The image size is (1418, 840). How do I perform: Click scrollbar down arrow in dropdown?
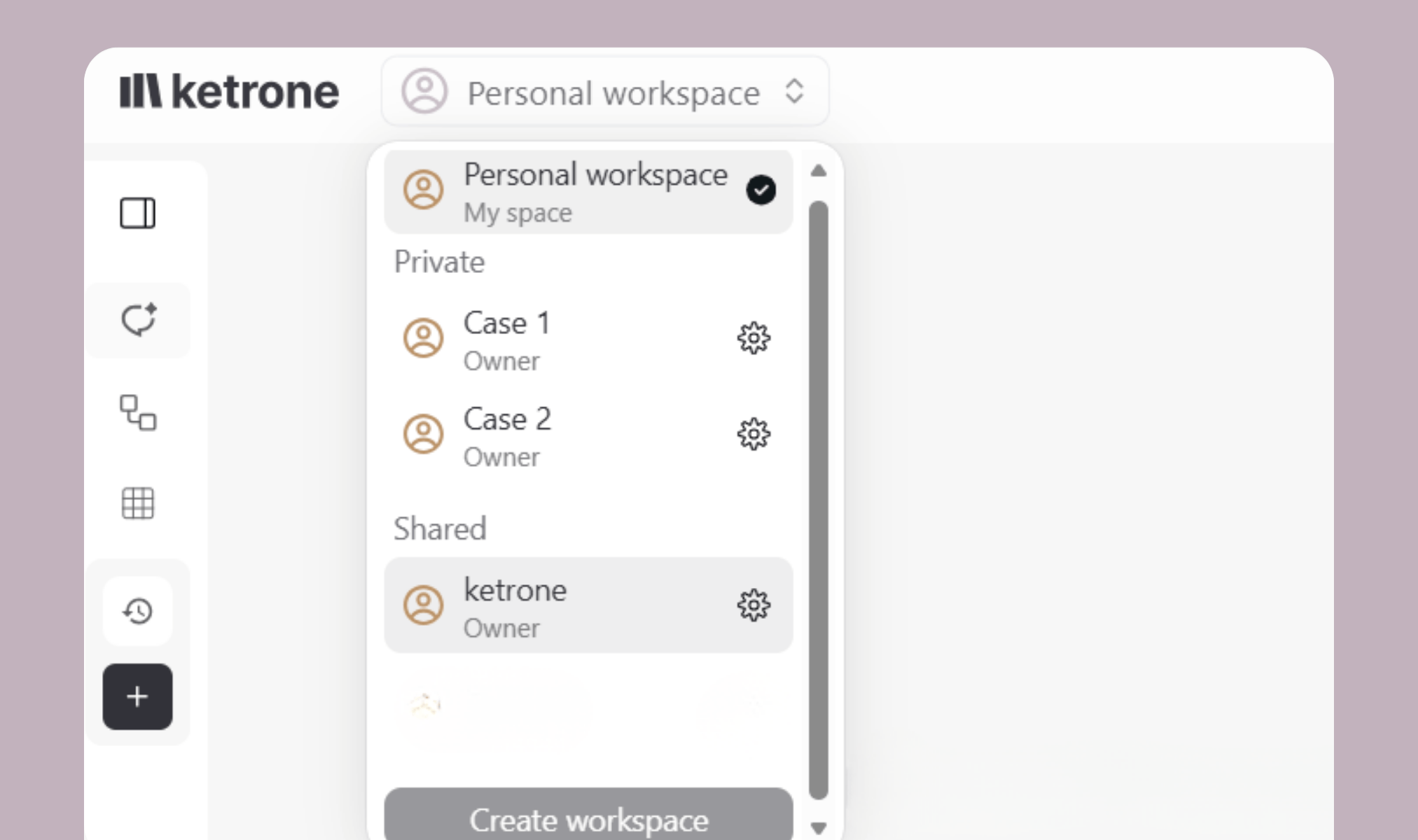(x=819, y=828)
